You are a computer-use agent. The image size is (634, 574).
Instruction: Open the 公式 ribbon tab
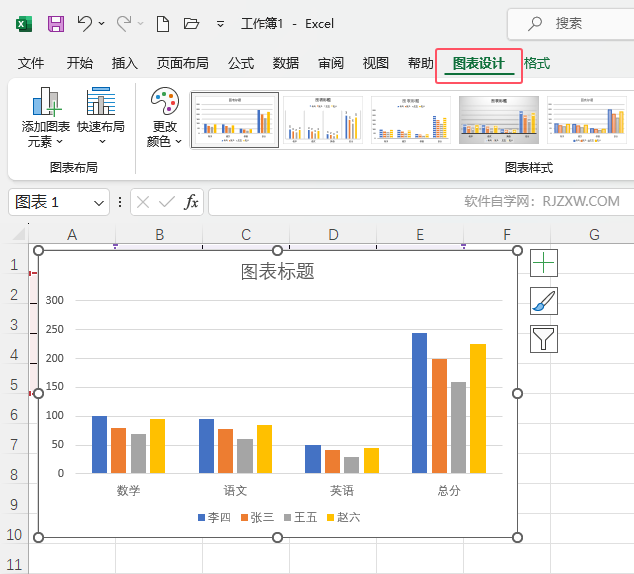coord(241,63)
